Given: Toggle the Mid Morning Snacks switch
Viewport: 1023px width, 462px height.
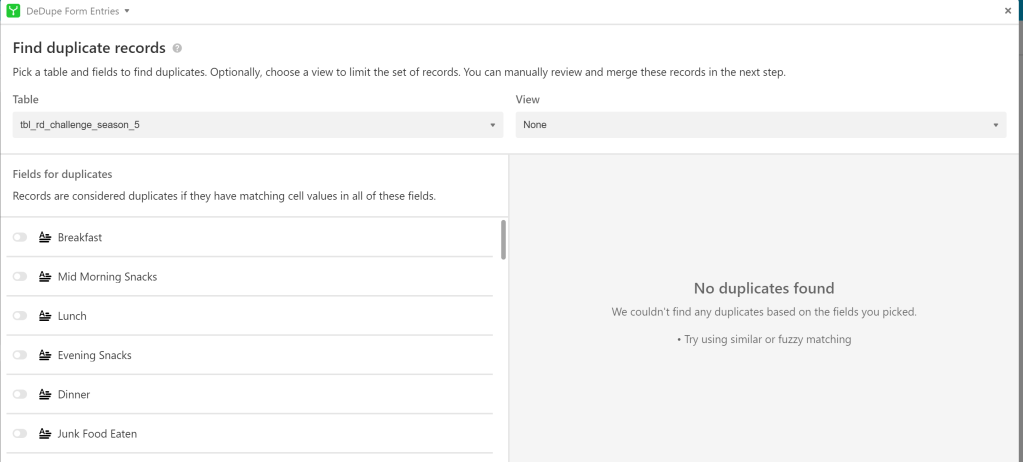Looking at the screenshot, I should tap(20, 277).
